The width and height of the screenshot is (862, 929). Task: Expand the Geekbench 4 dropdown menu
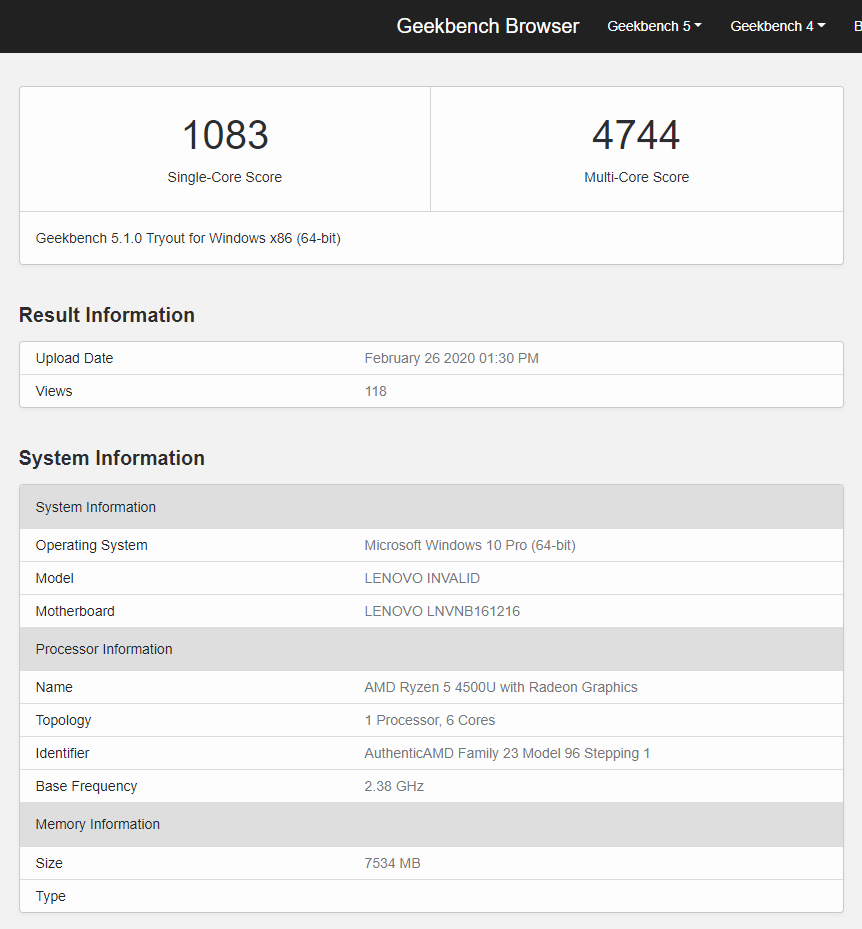[x=777, y=26]
